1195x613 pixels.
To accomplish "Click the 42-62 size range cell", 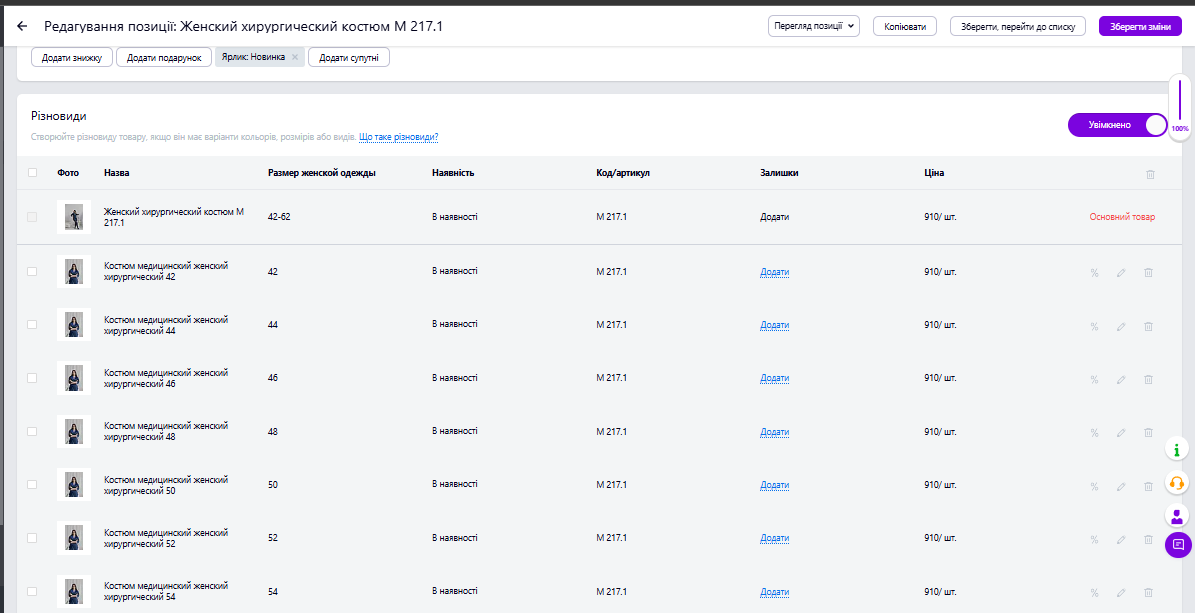I will 280,217.
